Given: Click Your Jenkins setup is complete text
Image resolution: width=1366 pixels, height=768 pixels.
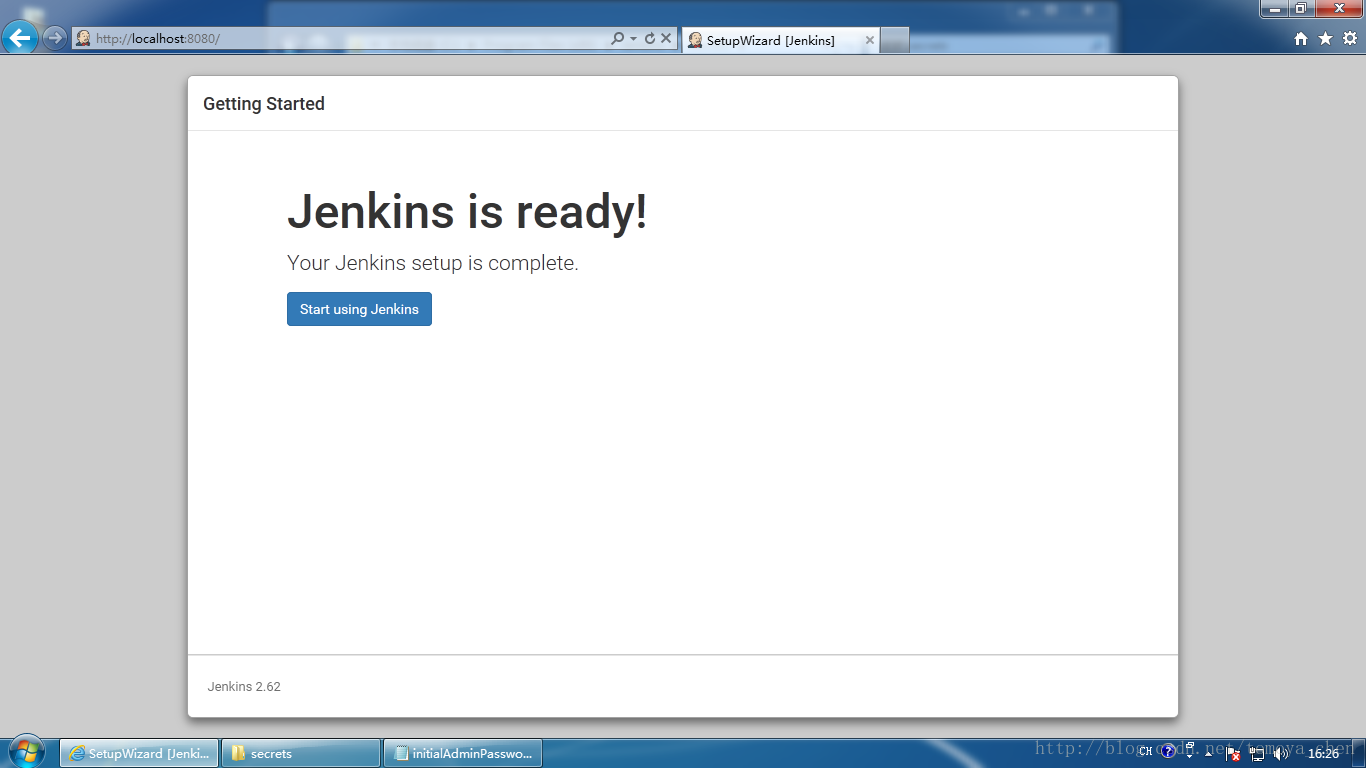Looking at the screenshot, I should [433, 263].
